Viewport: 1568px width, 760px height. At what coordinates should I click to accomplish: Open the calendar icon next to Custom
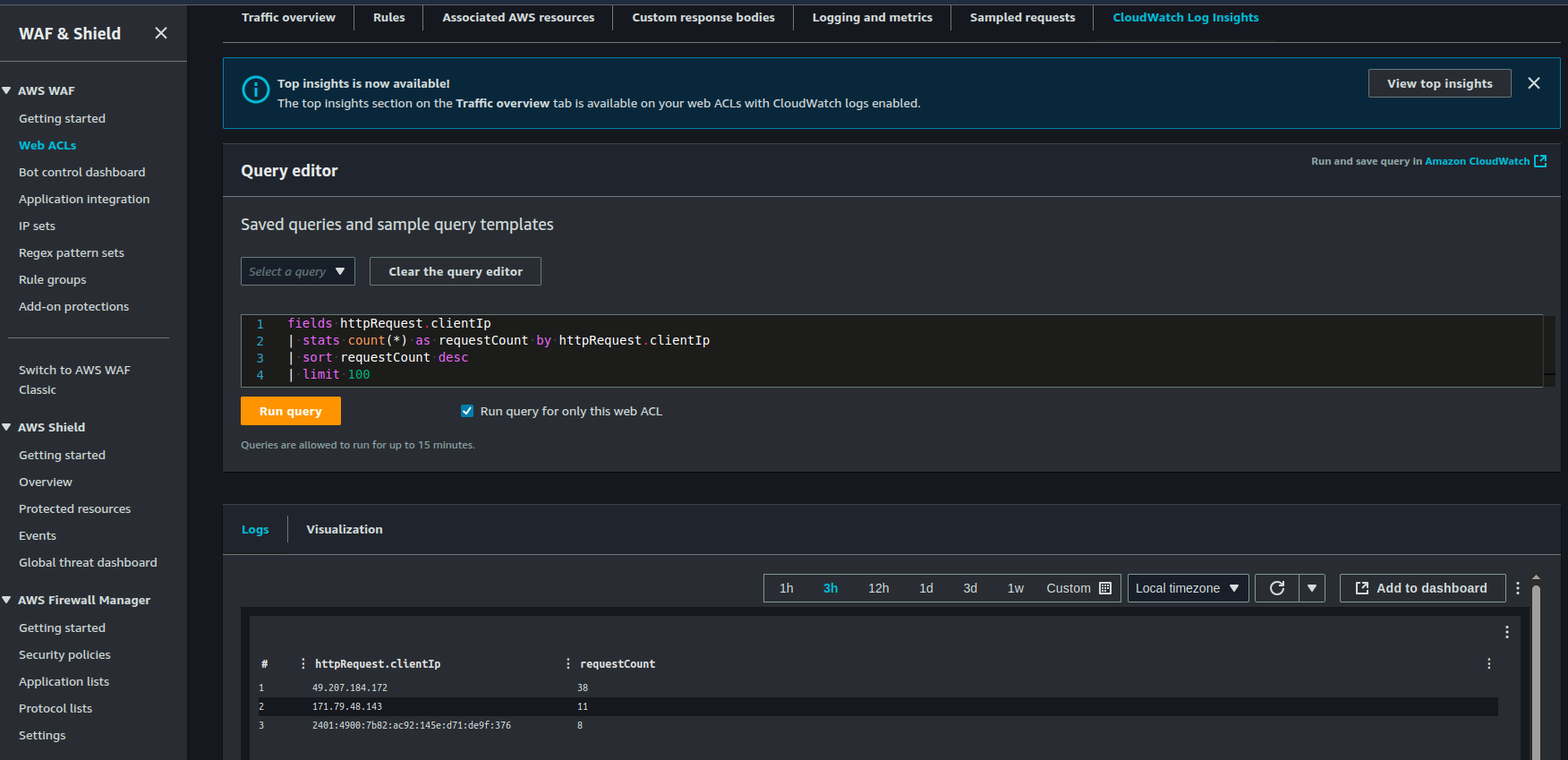[x=1105, y=588]
